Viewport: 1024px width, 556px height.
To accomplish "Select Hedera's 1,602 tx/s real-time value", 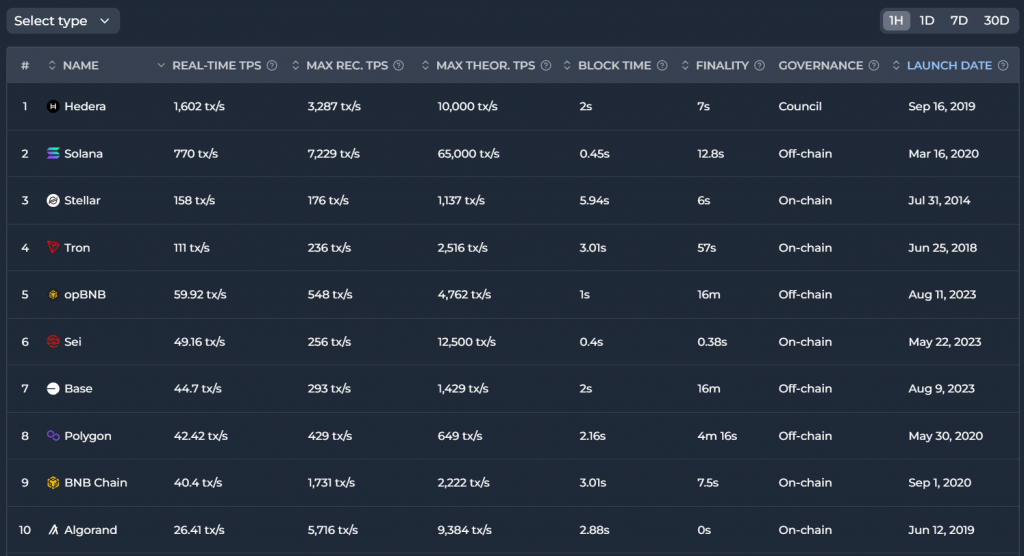I will [x=199, y=106].
